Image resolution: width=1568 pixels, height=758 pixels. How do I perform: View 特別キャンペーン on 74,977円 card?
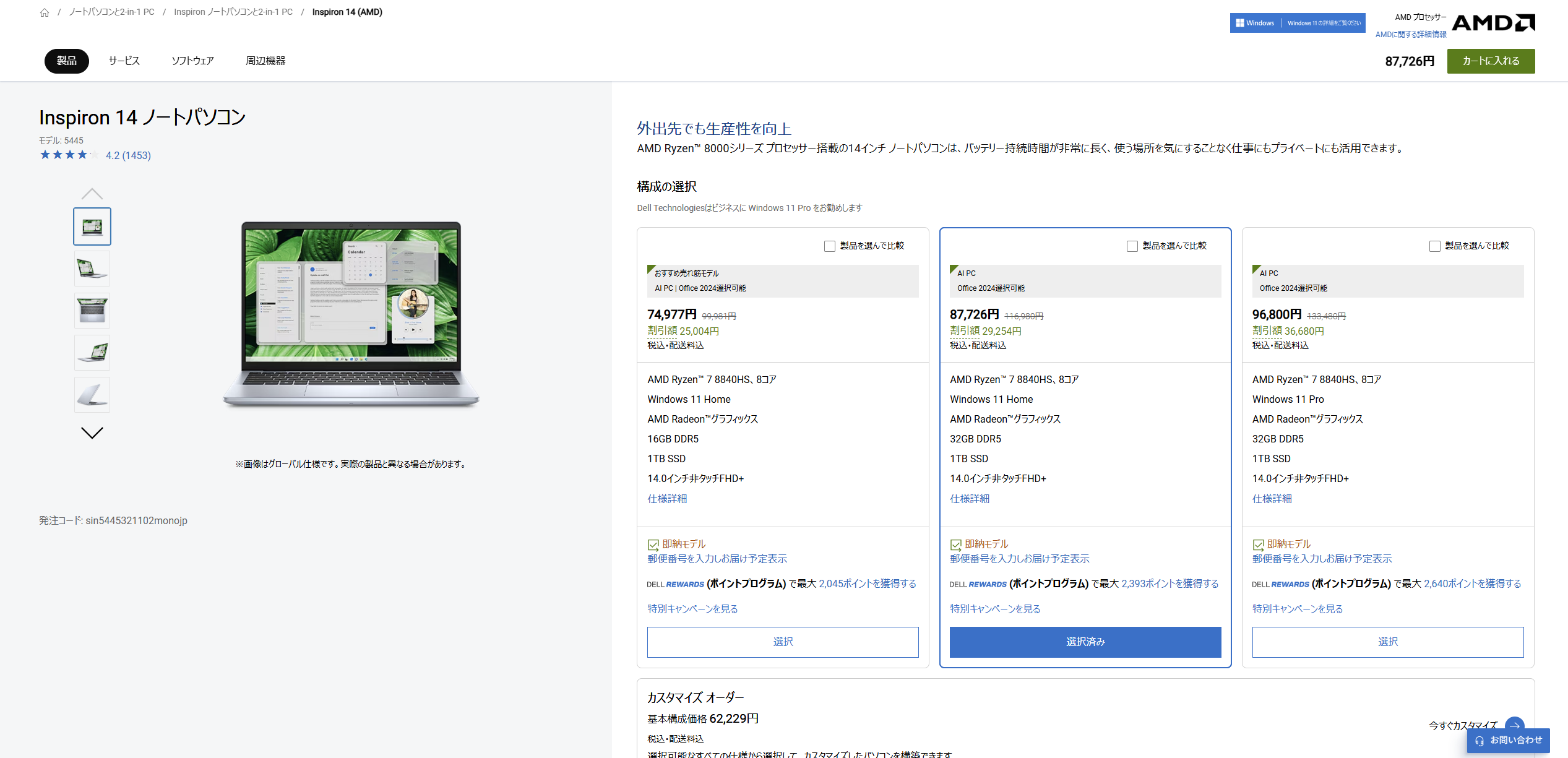click(x=692, y=609)
